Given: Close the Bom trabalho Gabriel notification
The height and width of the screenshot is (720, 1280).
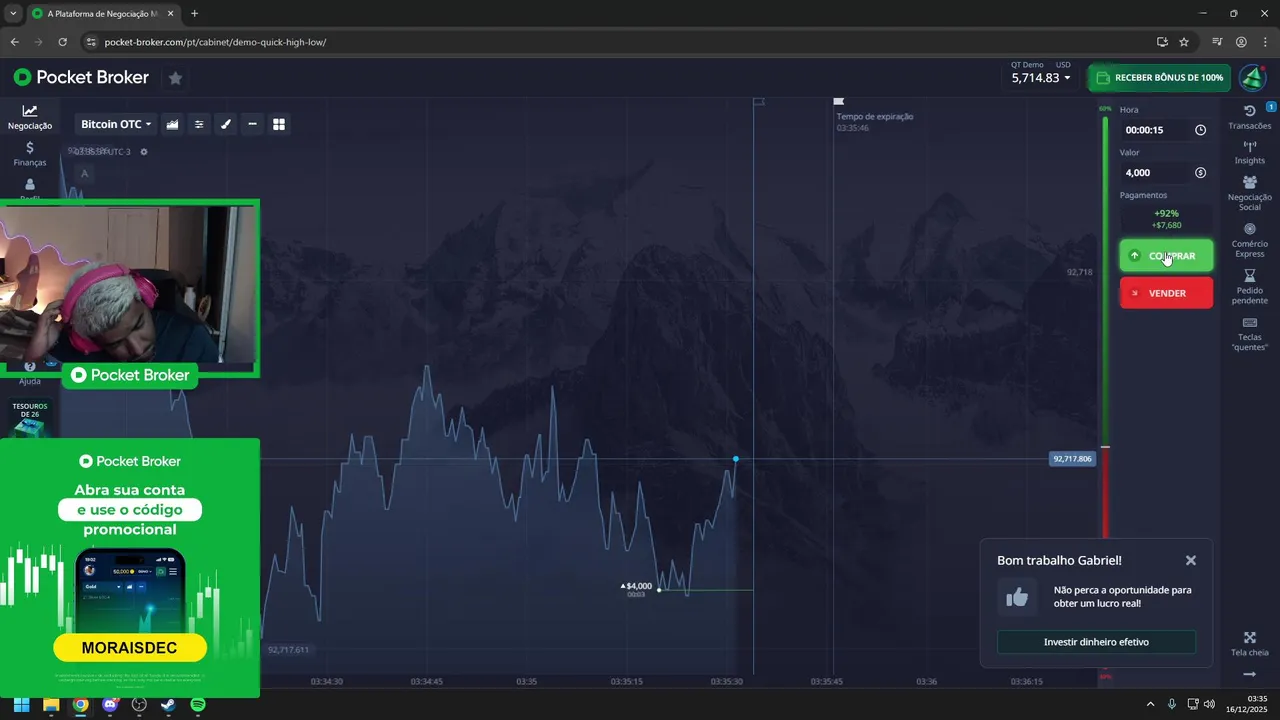Looking at the screenshot, I should tap(1190, 561).
